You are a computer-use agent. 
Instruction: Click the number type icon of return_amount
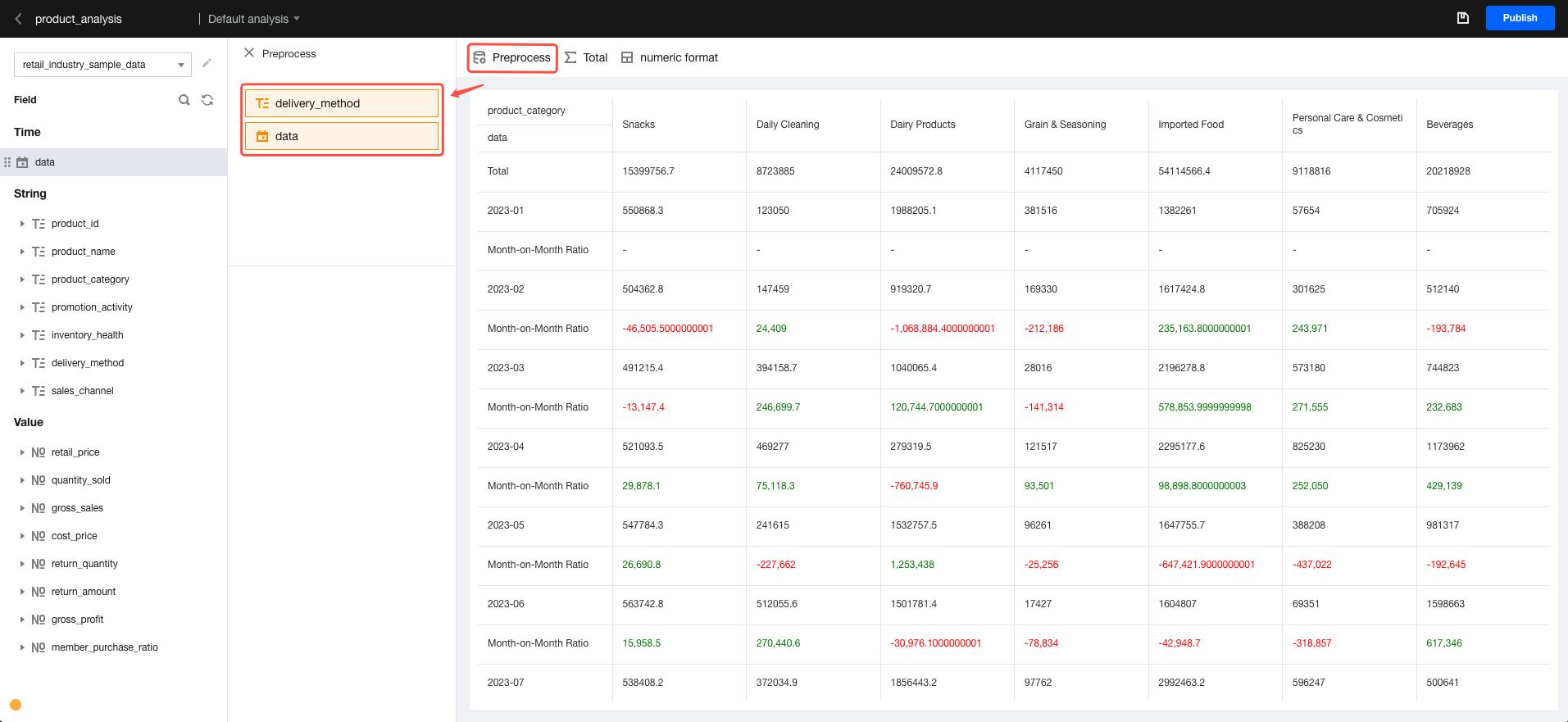(39, 592)
